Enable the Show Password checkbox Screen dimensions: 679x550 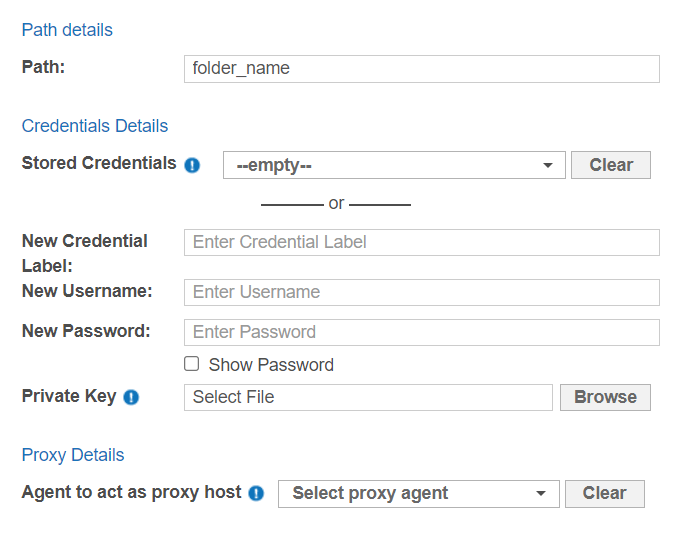(192, 364)
